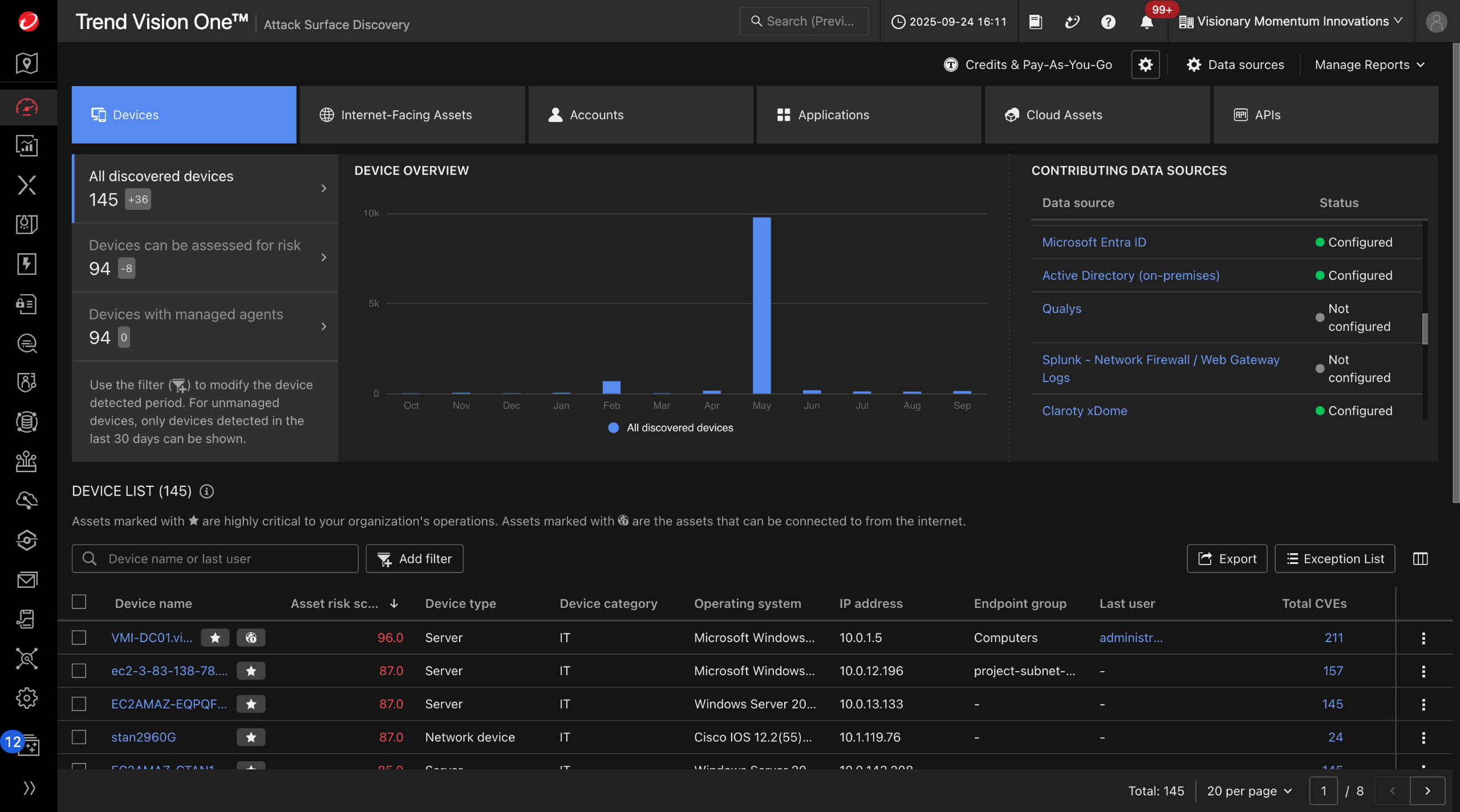Viewport: 1460px width, 812px height.
Task: Click the settings gear next to Credits
Action: 1145,64
